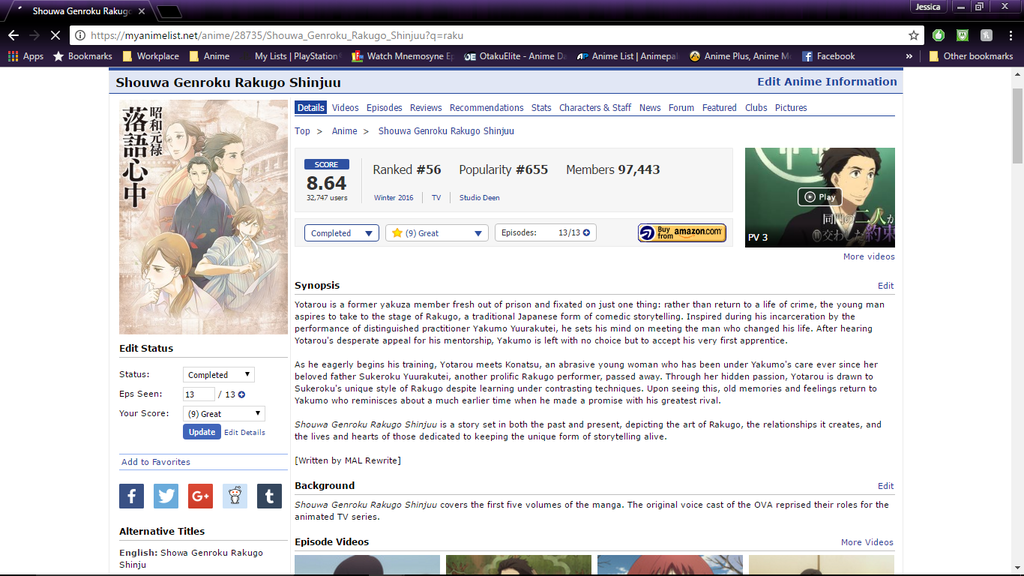Play the PV 3 video
The width and height of the screenshot is (1024, 576).
click(x=820, y=197)
